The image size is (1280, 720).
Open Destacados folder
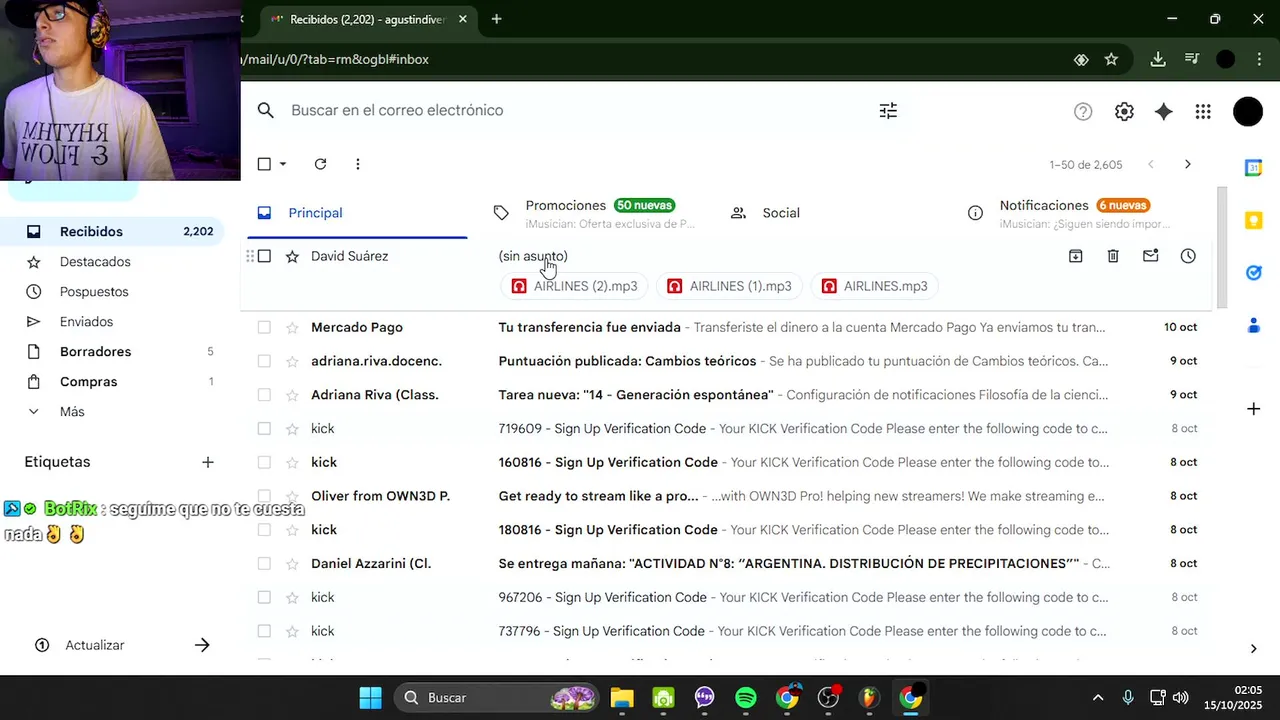112,262
